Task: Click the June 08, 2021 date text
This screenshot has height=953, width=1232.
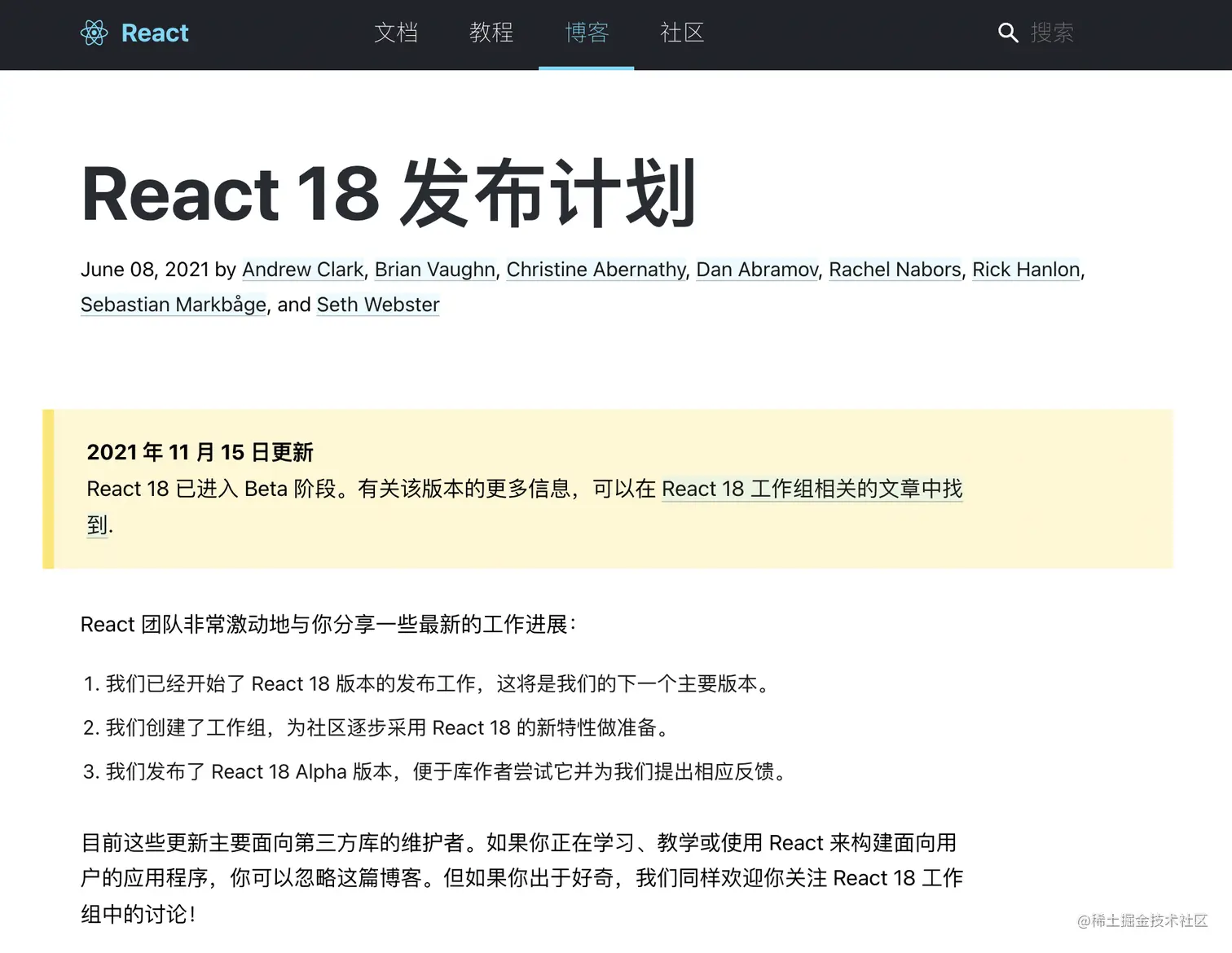Action: point(145,270)
